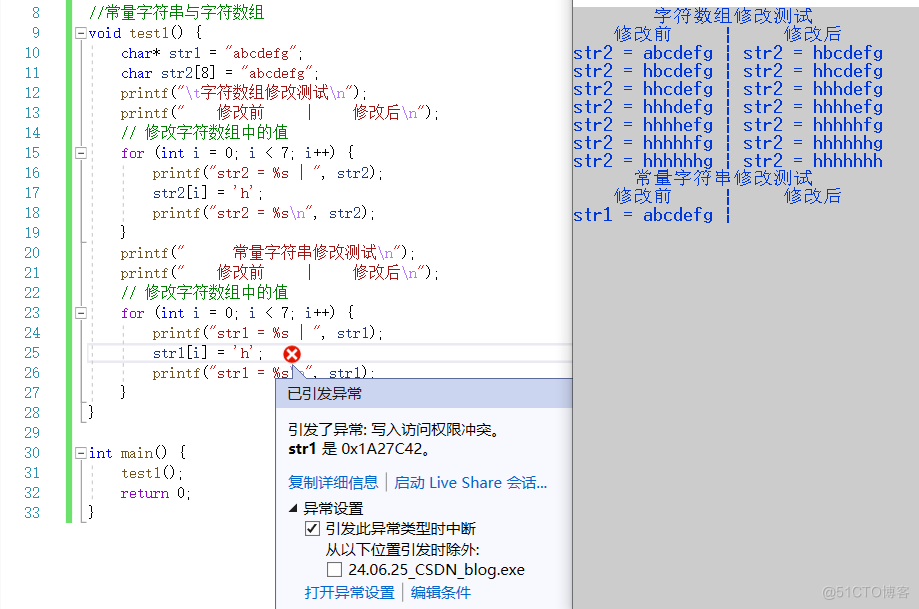Screen dimensions: 919x609
Task: Click line number 30 in the gutter
Action: tap(32, 453)
